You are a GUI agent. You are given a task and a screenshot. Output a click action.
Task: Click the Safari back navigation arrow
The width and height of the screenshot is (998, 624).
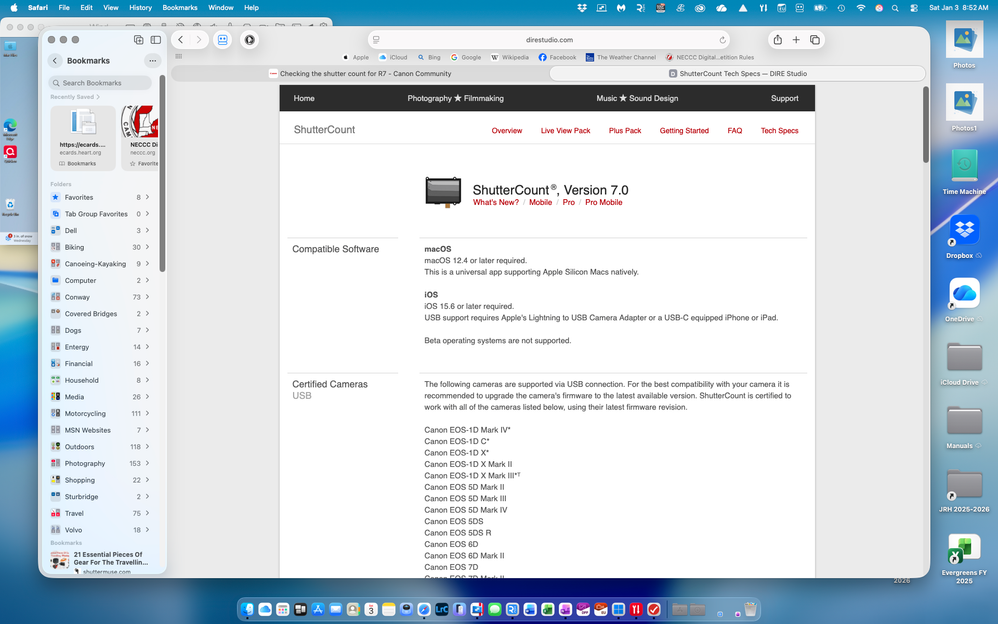181,40
